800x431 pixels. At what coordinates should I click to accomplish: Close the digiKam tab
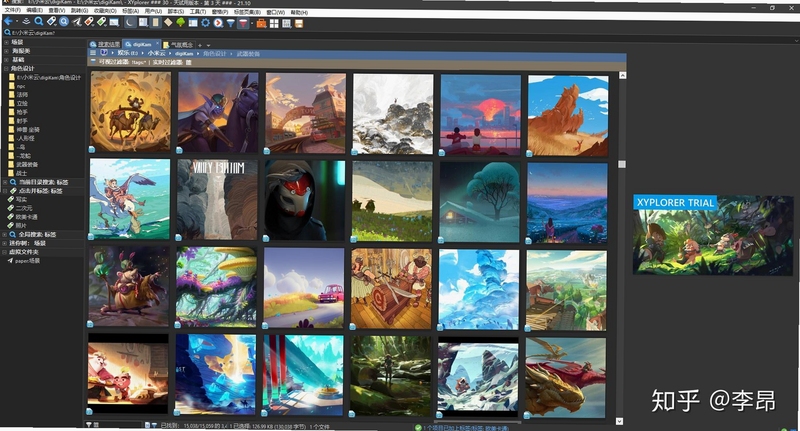(x=158, y=44)
